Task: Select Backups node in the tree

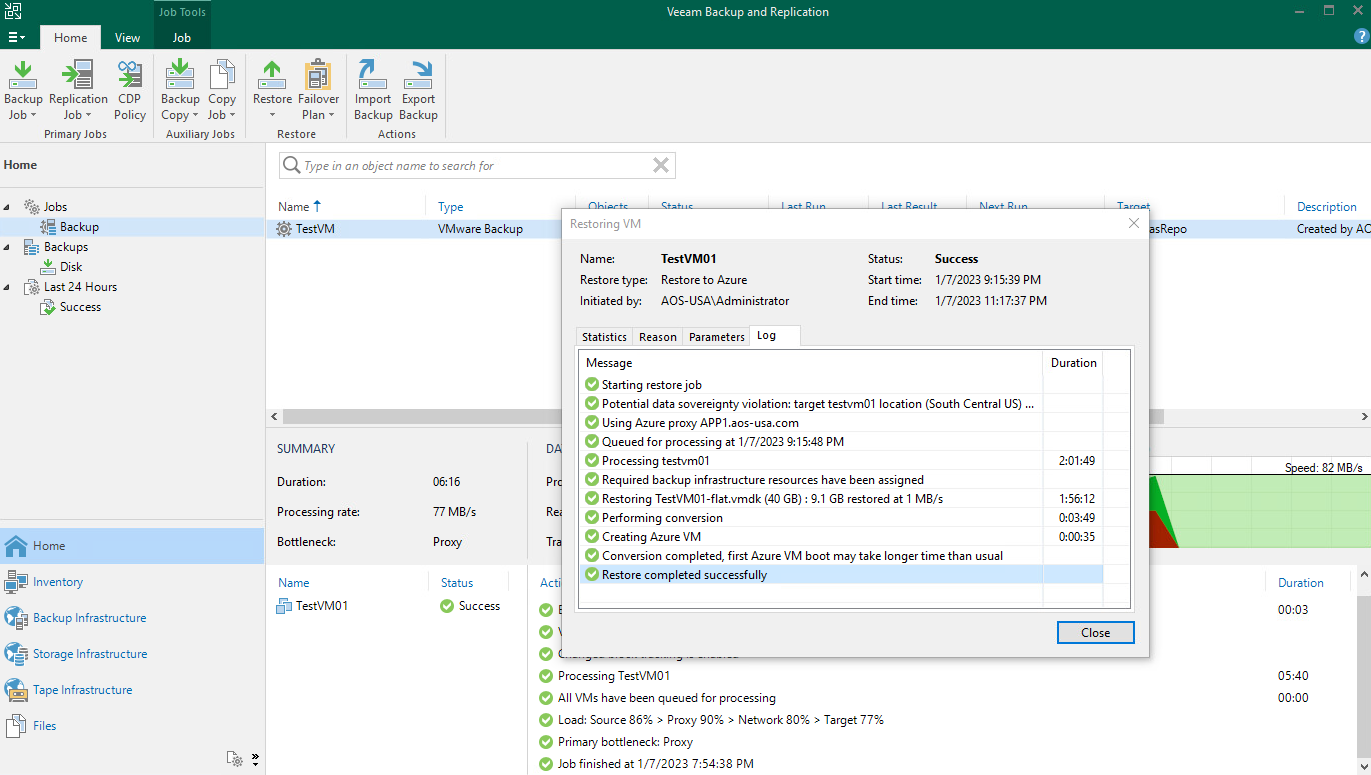Action: point(66,247)
